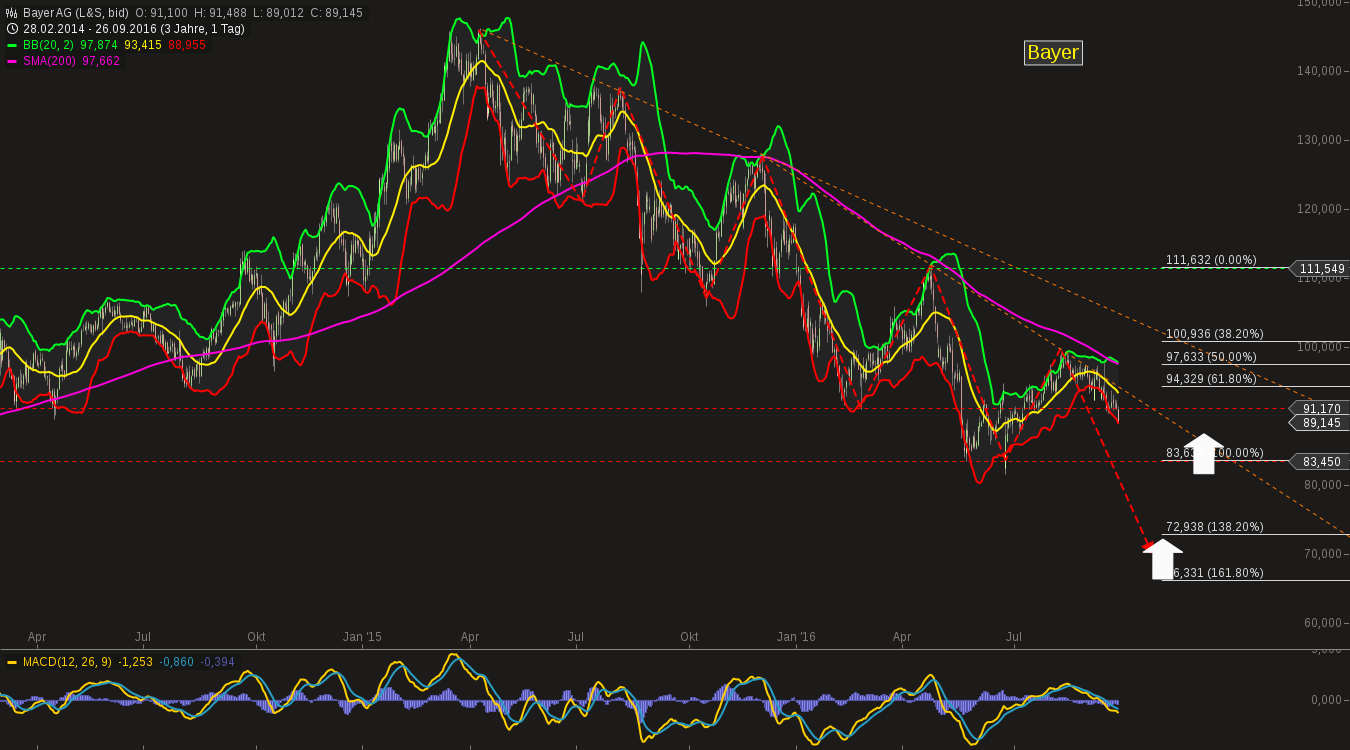
Task: Click the MACD value -1,253
Action: tap(136, 662)
